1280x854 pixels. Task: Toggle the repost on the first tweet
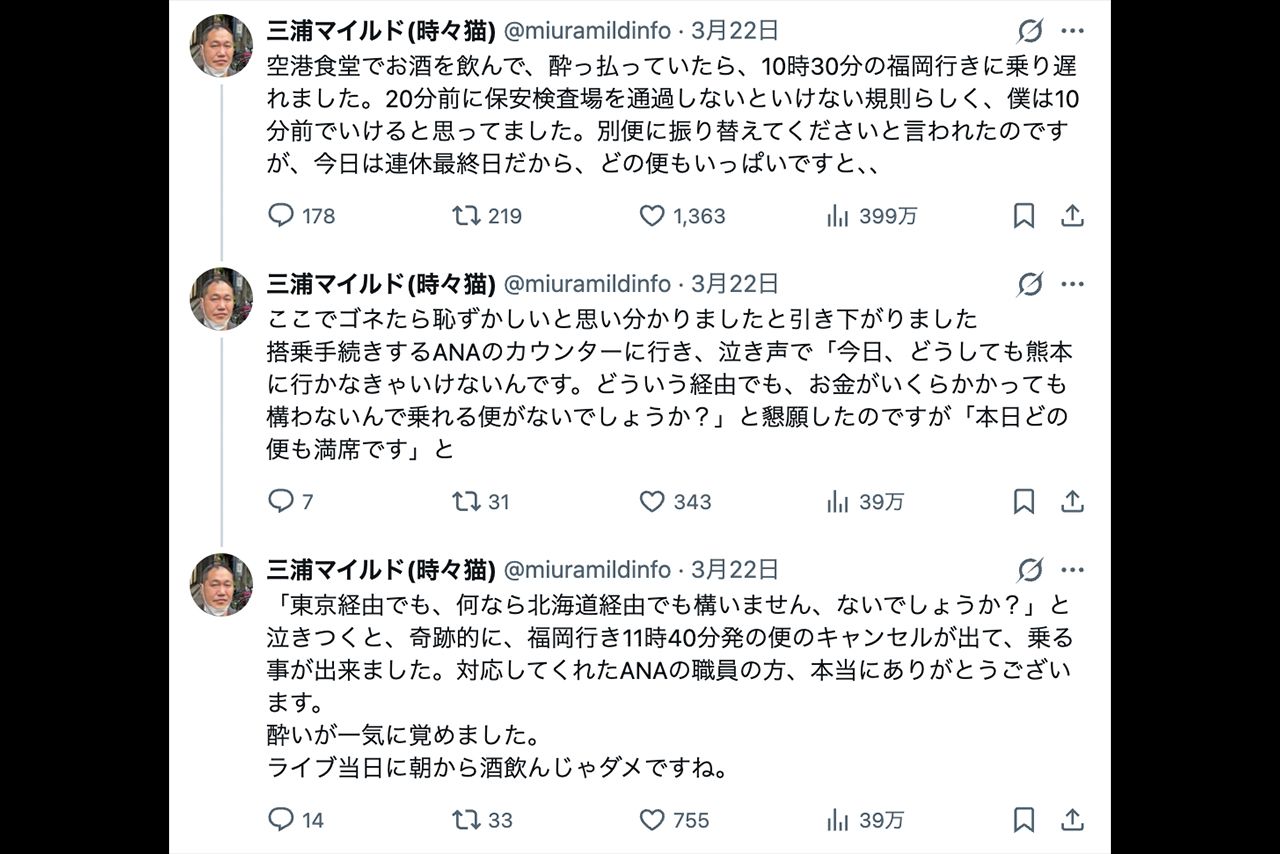pyautogui.click(x=466, y=214)
